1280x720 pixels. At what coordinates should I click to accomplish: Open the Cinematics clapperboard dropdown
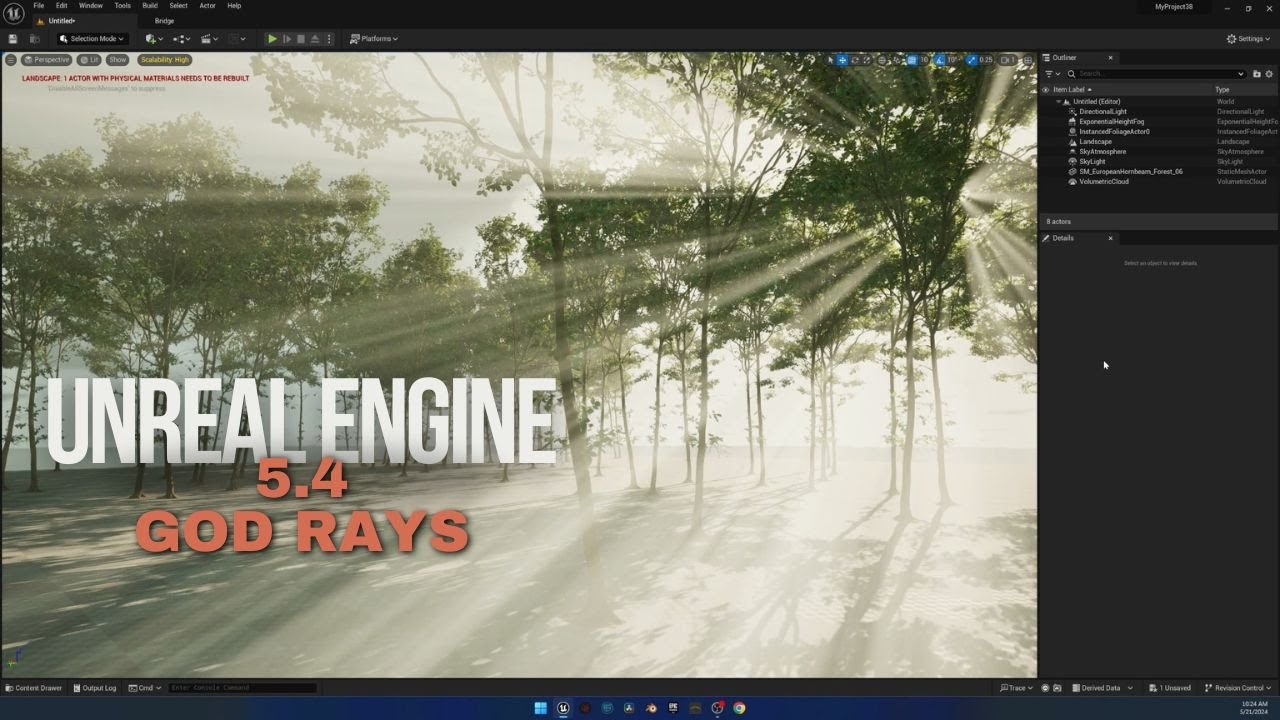(209, 39)
